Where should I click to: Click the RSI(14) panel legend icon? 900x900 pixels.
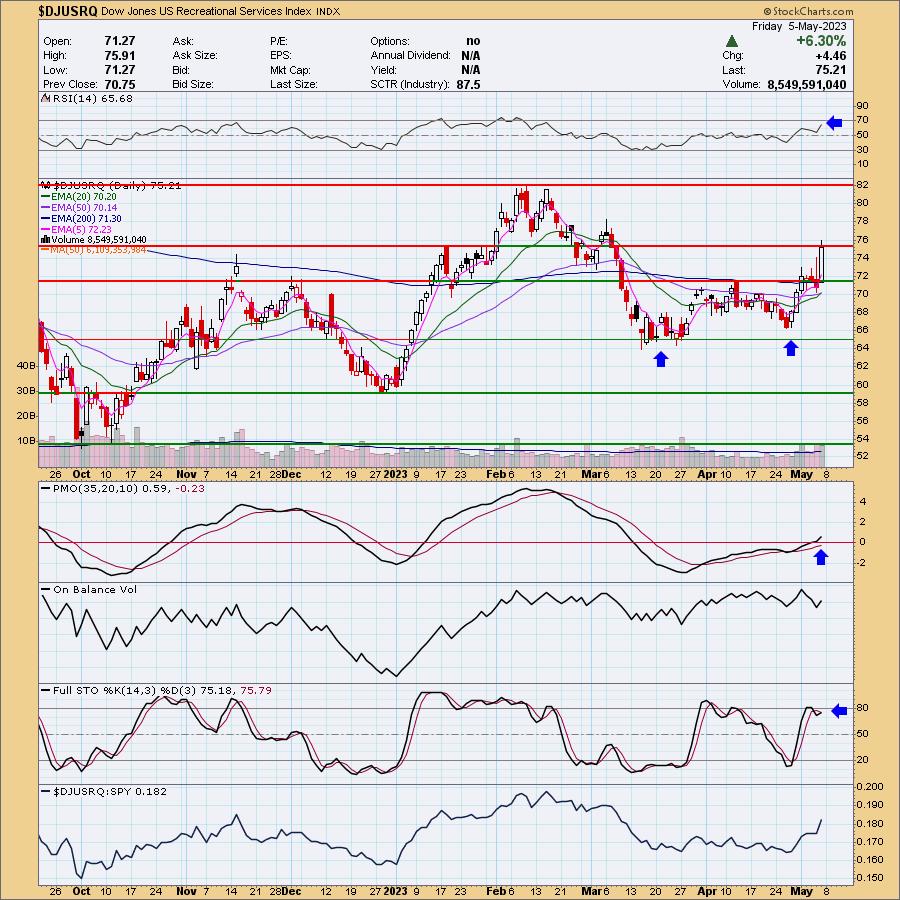pos(46,98)
